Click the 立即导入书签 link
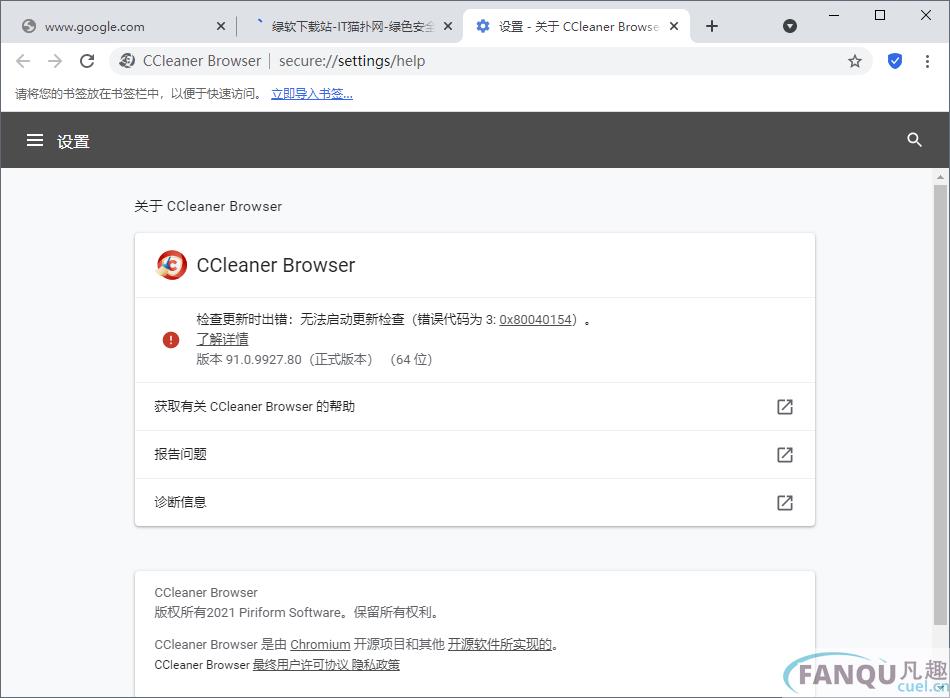 312,93
